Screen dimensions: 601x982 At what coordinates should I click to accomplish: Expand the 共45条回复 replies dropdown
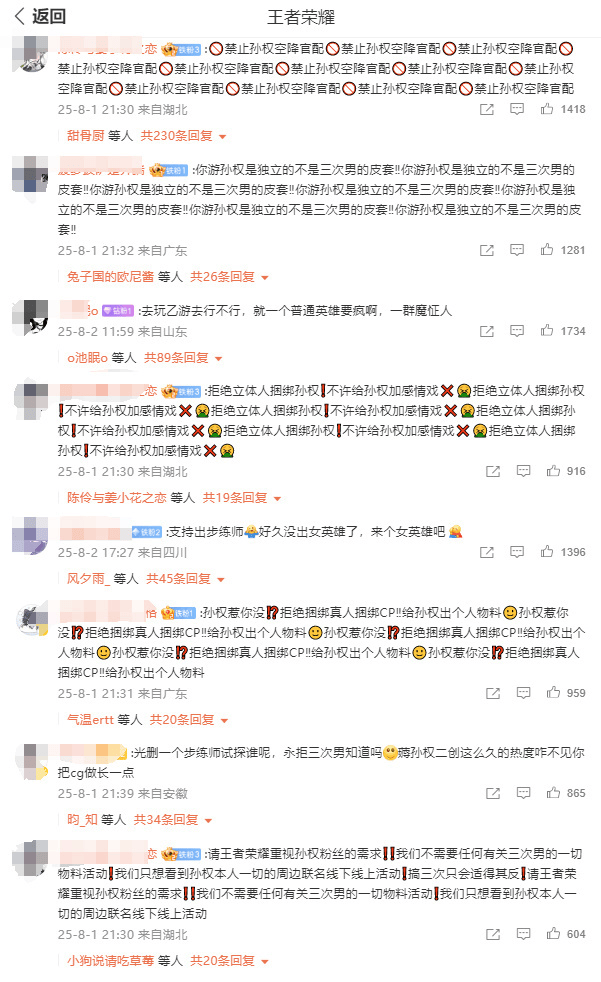[x=185, y=579]
